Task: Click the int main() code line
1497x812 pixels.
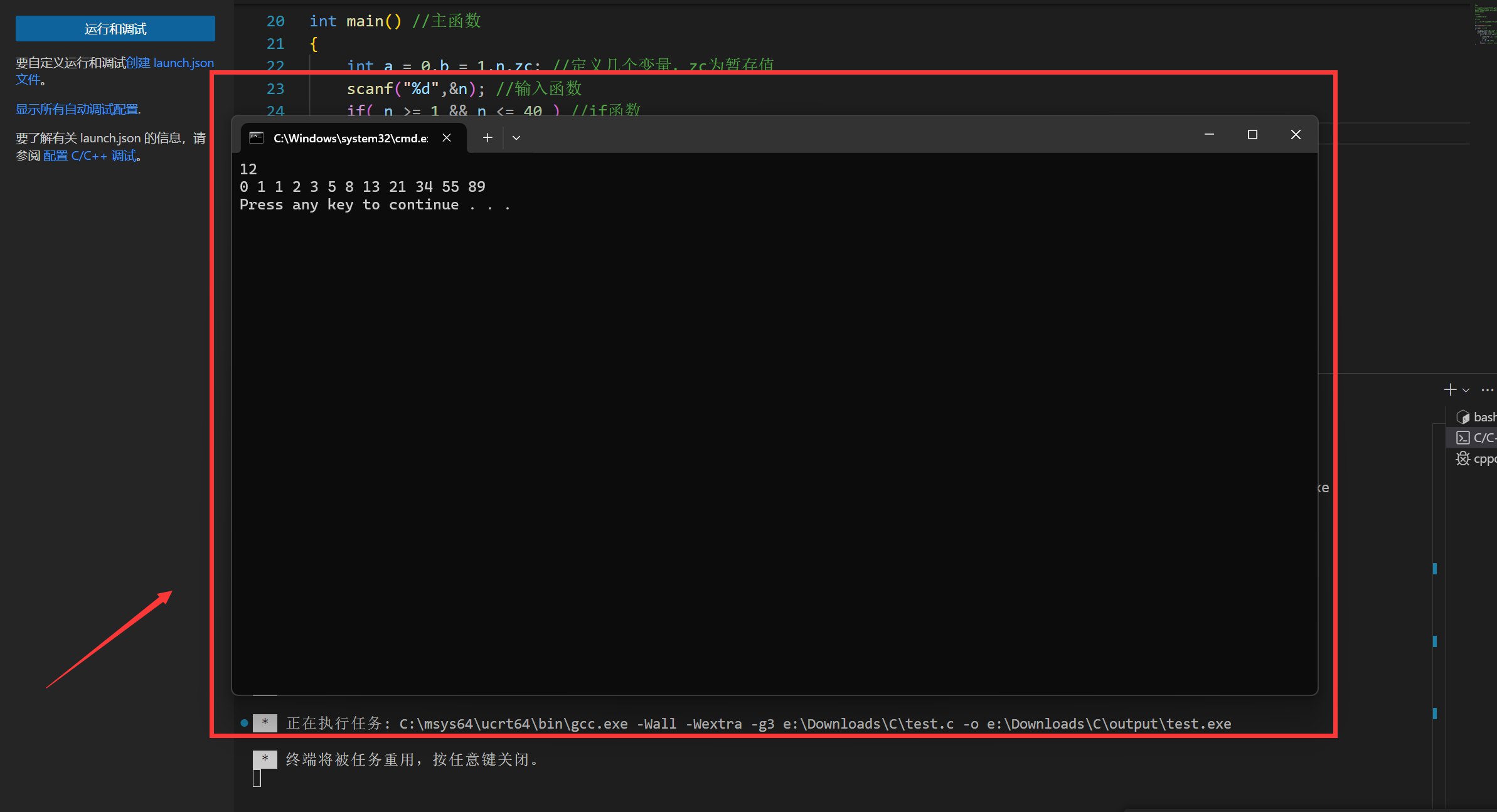Action: (395, 21)
